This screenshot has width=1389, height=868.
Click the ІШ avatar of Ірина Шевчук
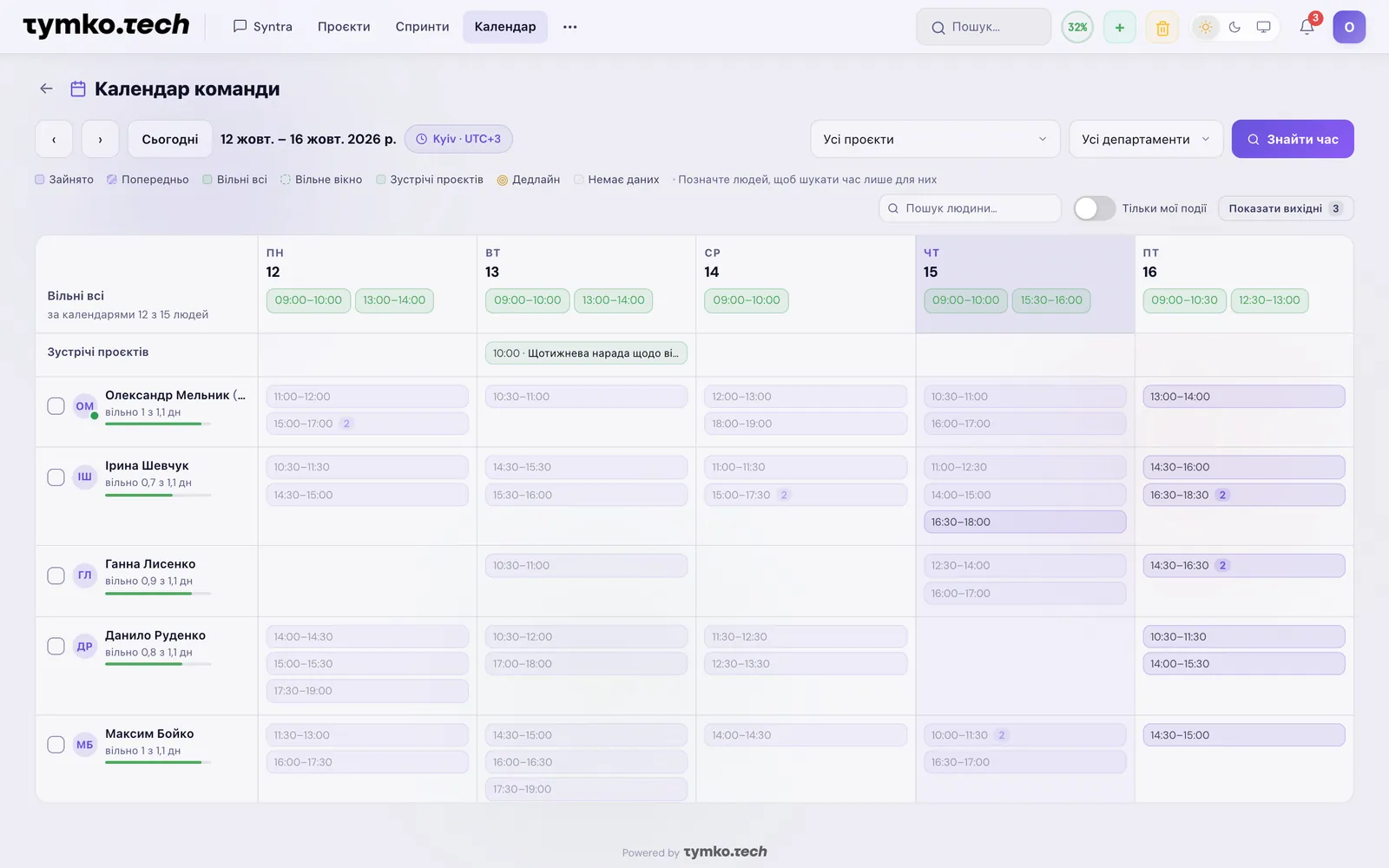click(84, 477)
